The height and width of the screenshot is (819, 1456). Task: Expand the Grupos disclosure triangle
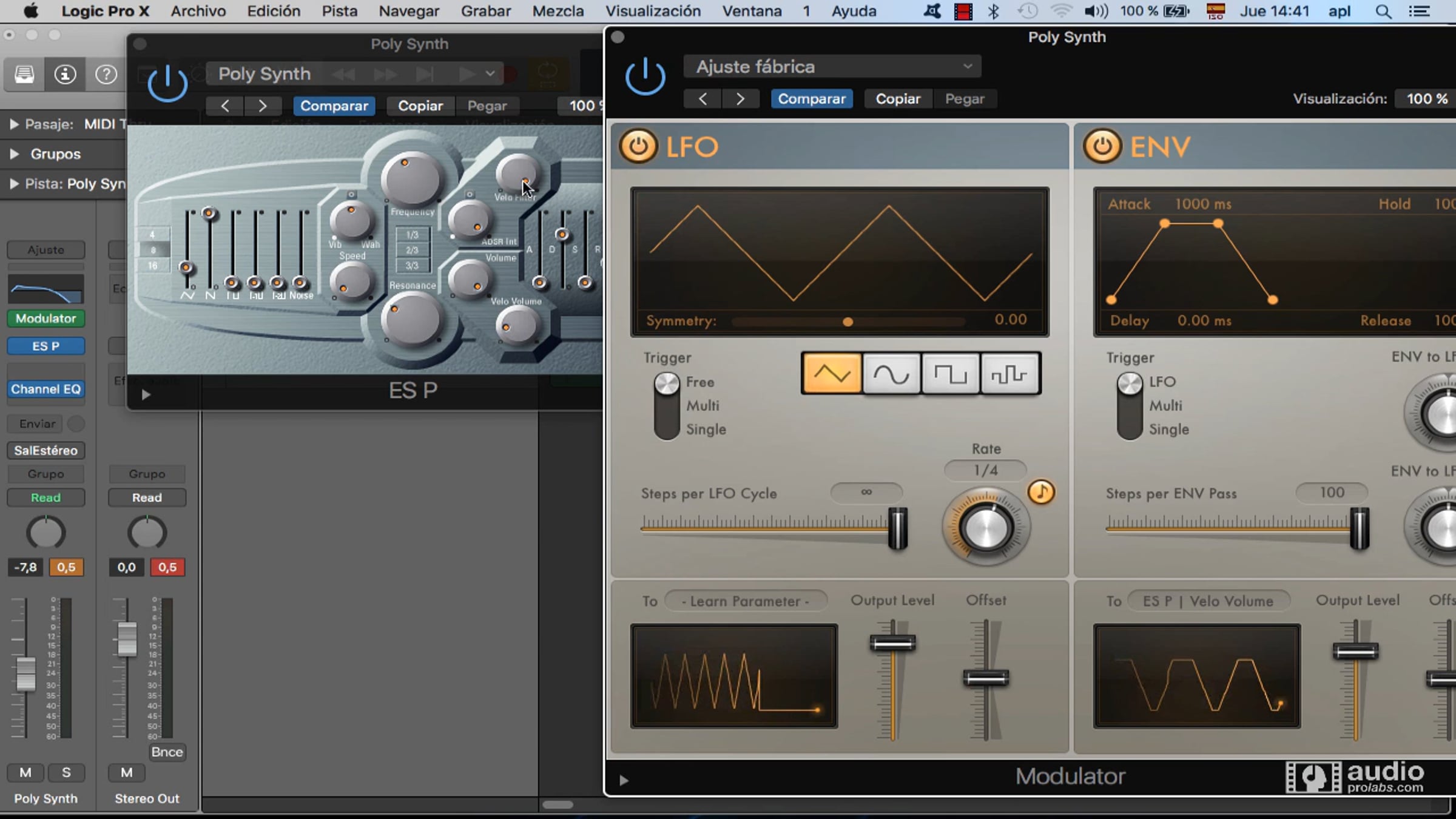(15, 154)
